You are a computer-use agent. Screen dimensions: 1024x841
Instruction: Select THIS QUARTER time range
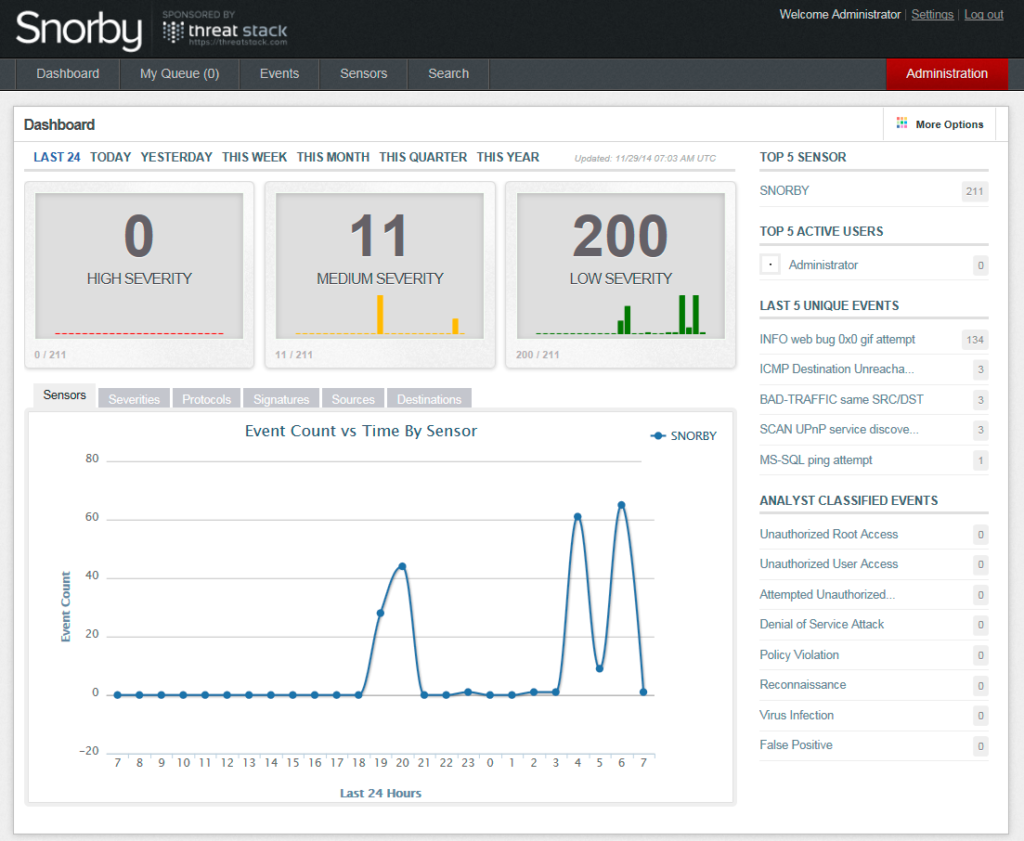pyautogui.click(x=423, y=157)
